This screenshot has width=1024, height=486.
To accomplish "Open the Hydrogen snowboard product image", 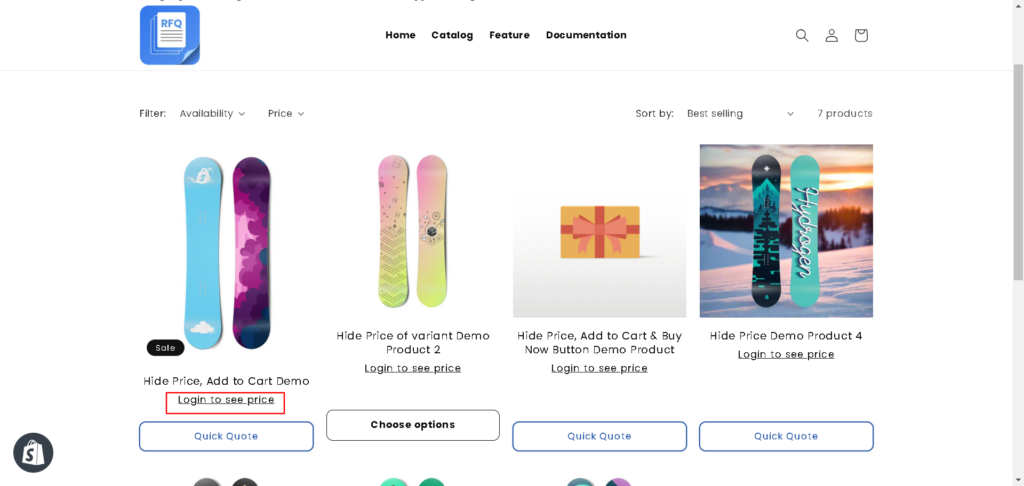I will [x=786, y=231].
